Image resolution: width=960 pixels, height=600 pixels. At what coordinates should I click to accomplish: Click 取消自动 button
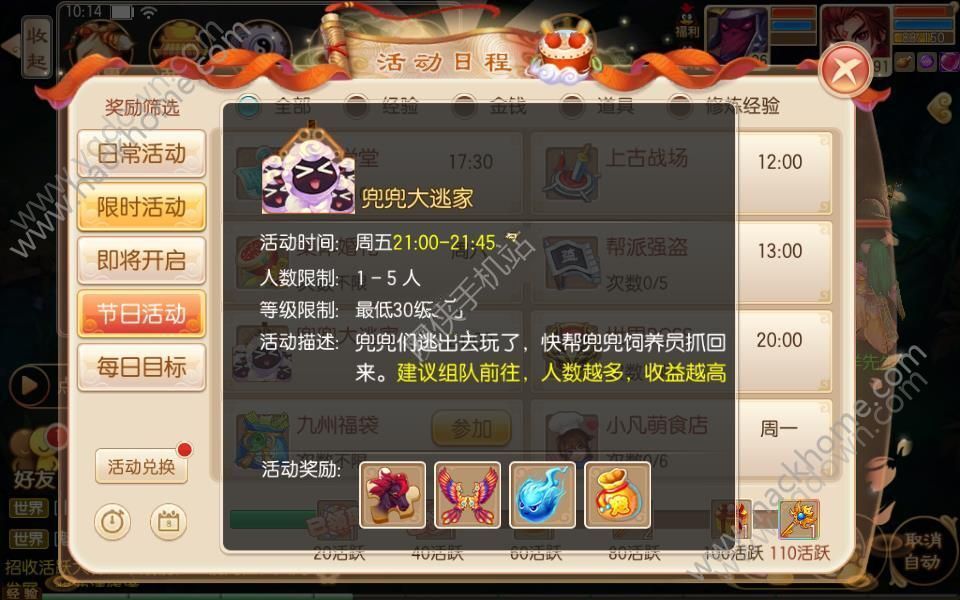tap(922, 550)
